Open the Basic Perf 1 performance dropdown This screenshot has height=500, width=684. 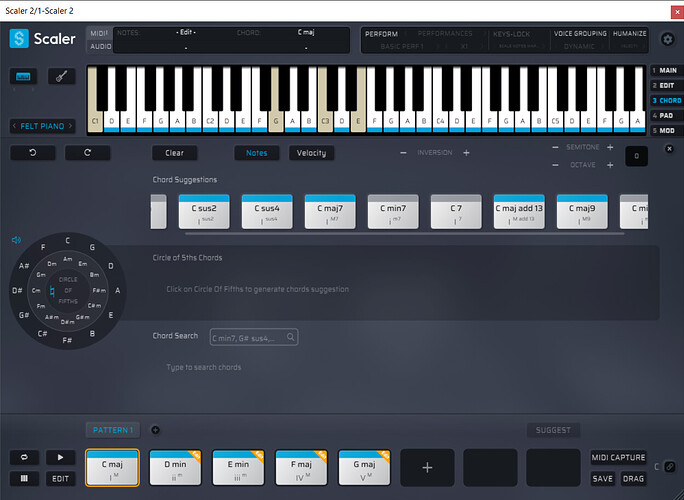point(402,46)
